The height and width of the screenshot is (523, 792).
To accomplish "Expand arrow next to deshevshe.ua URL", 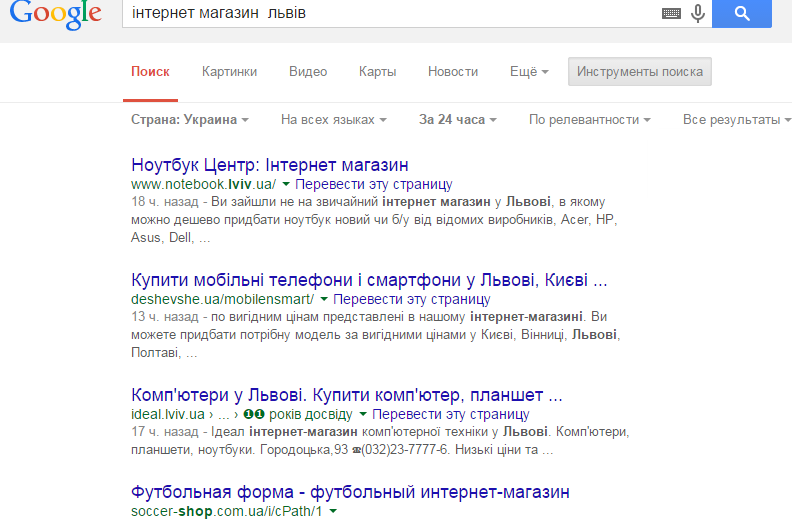I will 324,299.
